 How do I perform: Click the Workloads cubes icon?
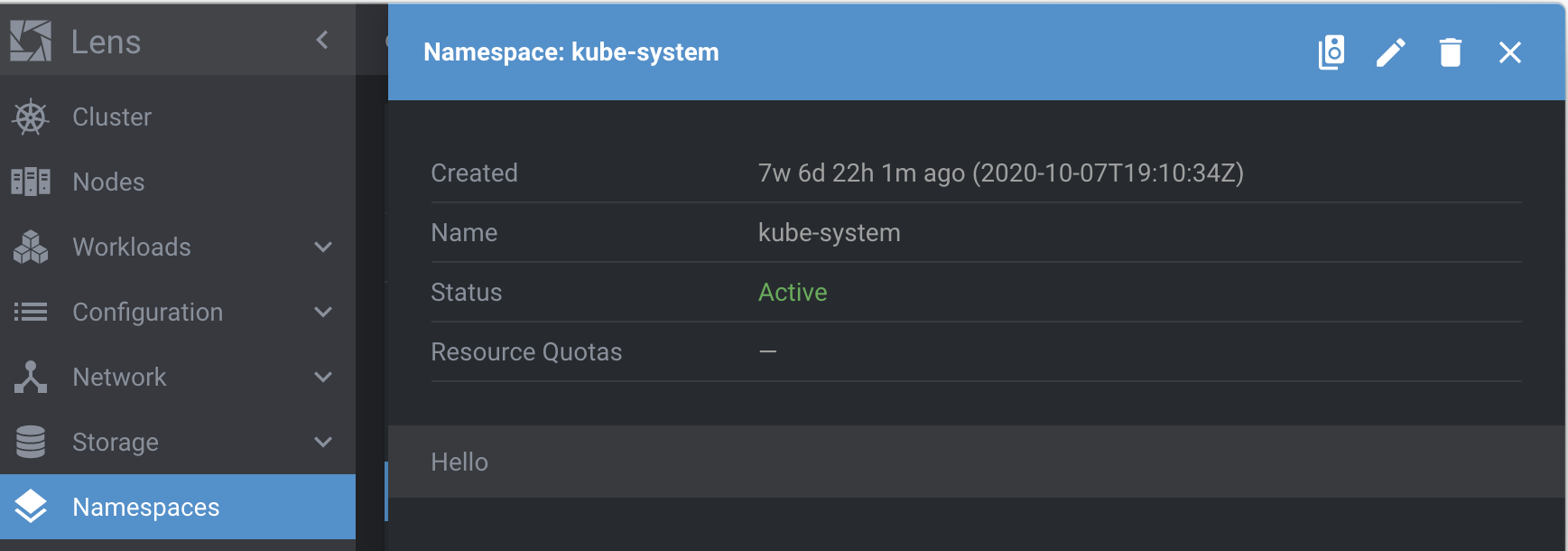(31, 247)
